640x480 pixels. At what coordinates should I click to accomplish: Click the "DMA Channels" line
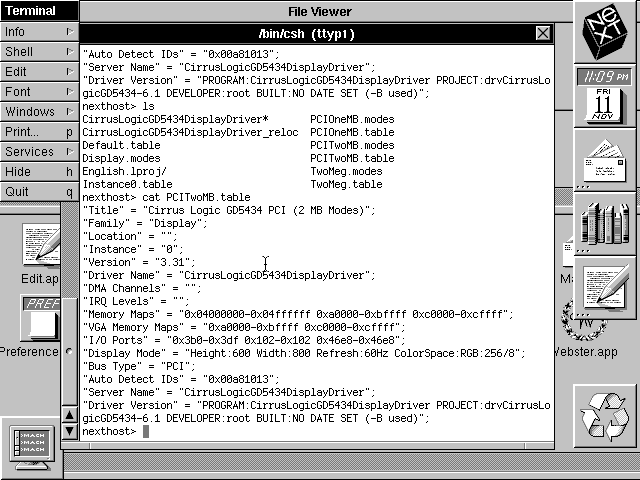[142, 289]
